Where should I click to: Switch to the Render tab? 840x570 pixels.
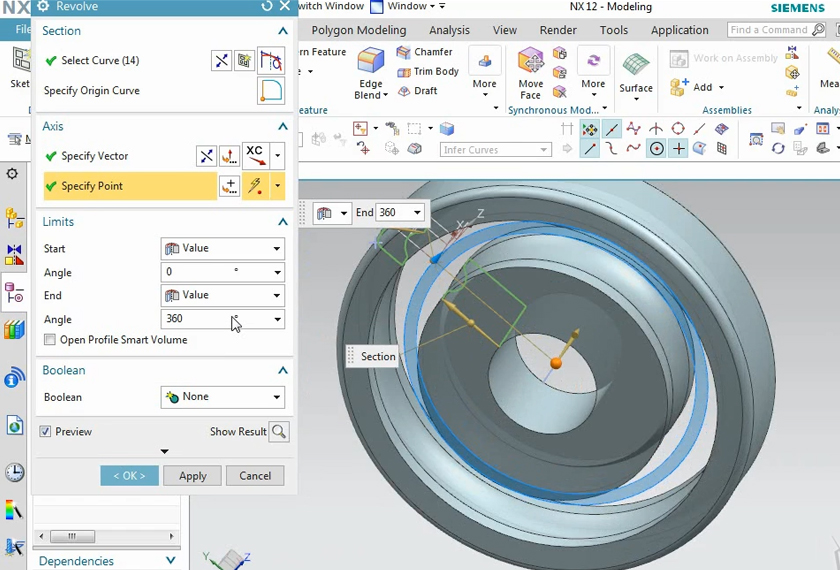[558, 30]
